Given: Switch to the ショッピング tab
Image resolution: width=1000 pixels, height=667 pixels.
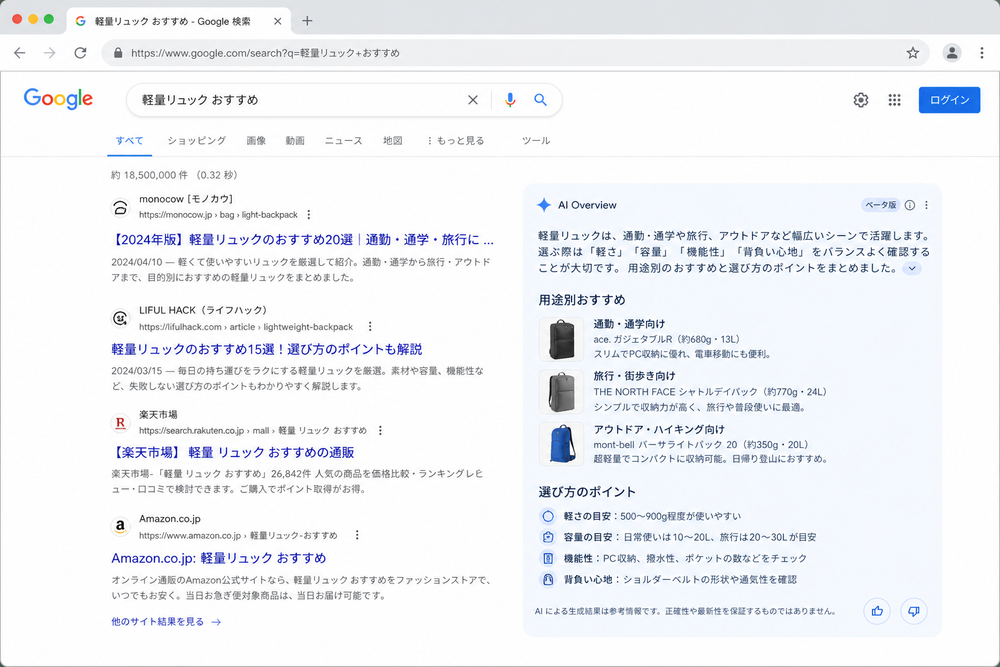Looking at the screenshot, I should (196, 140).
